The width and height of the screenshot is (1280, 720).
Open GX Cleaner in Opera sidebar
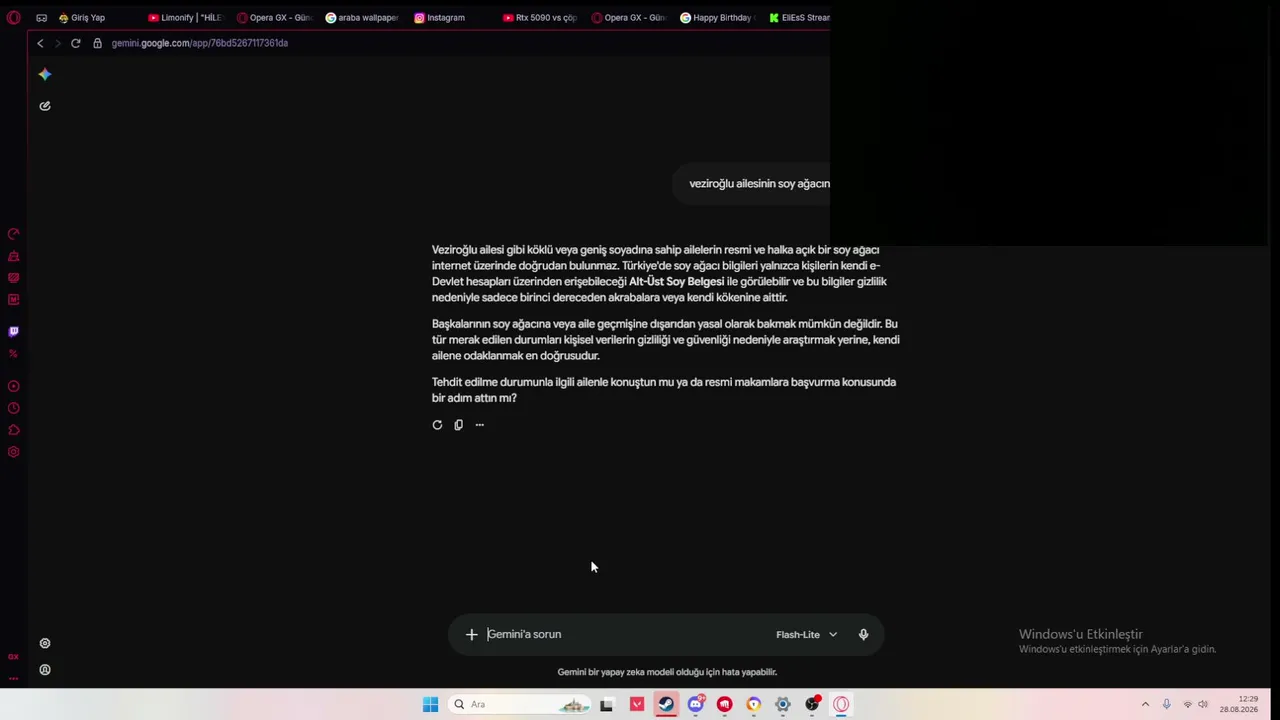pos(13,256)
